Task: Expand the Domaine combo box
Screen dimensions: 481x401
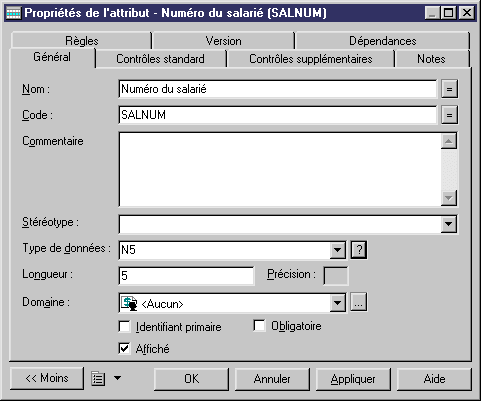Action: (x=338, y=303)
